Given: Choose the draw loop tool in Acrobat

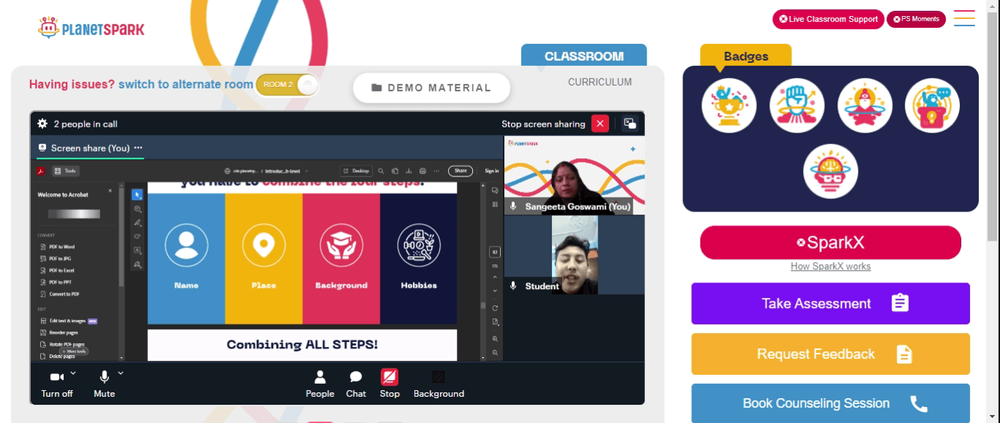Looking at the screenshot, I should [137, 236].
